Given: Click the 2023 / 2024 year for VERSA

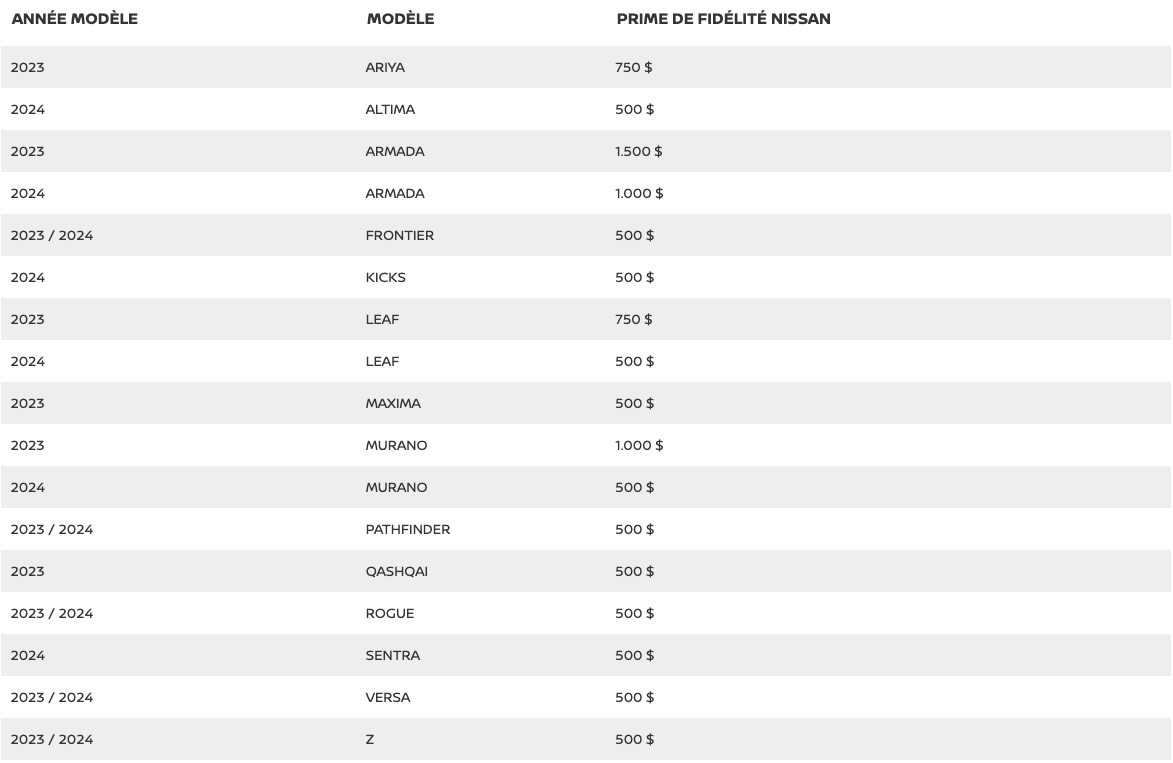Looking at the screenshot, I should [x=52, y=697].
